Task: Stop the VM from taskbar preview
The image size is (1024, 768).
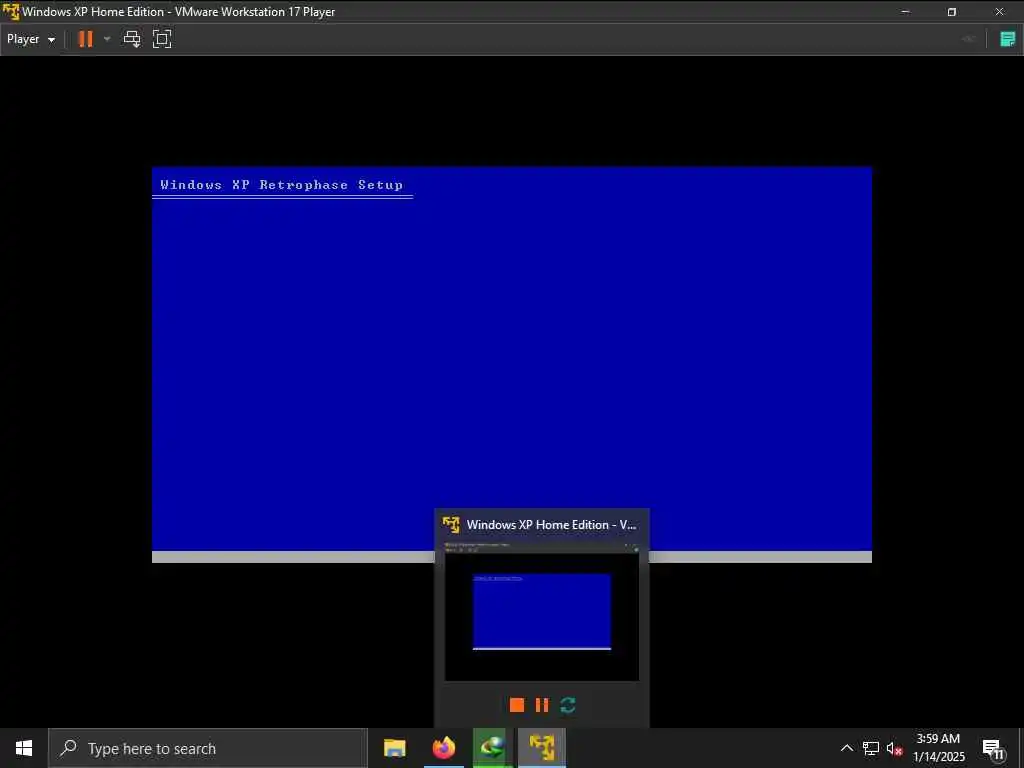Action: (517, 705)
